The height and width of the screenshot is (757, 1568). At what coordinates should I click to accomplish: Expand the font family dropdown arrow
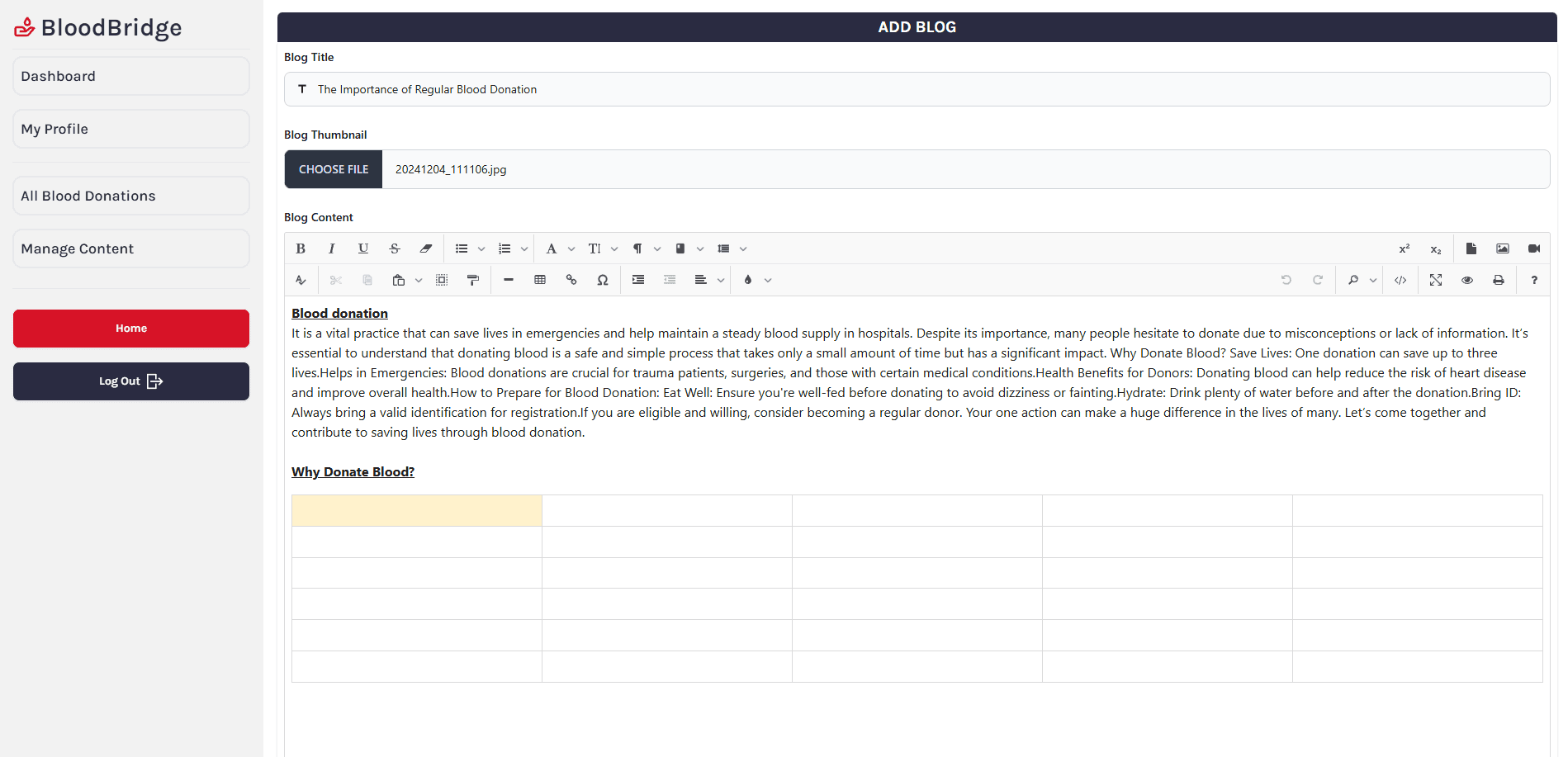[x=571, y=248]
